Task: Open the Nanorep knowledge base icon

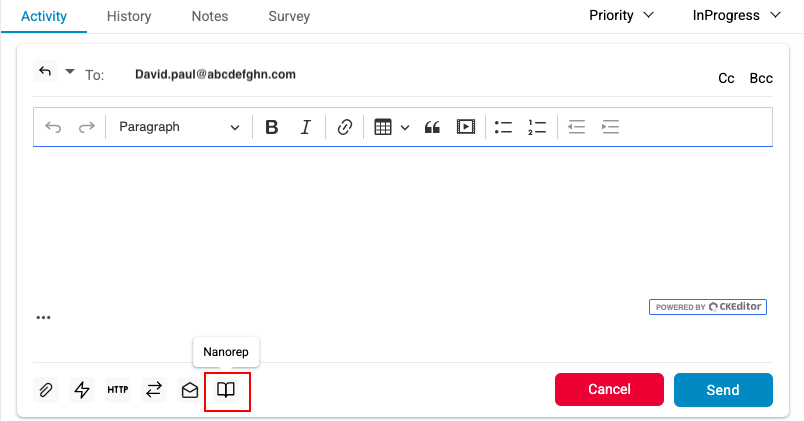Action: [x=226, y=390]
